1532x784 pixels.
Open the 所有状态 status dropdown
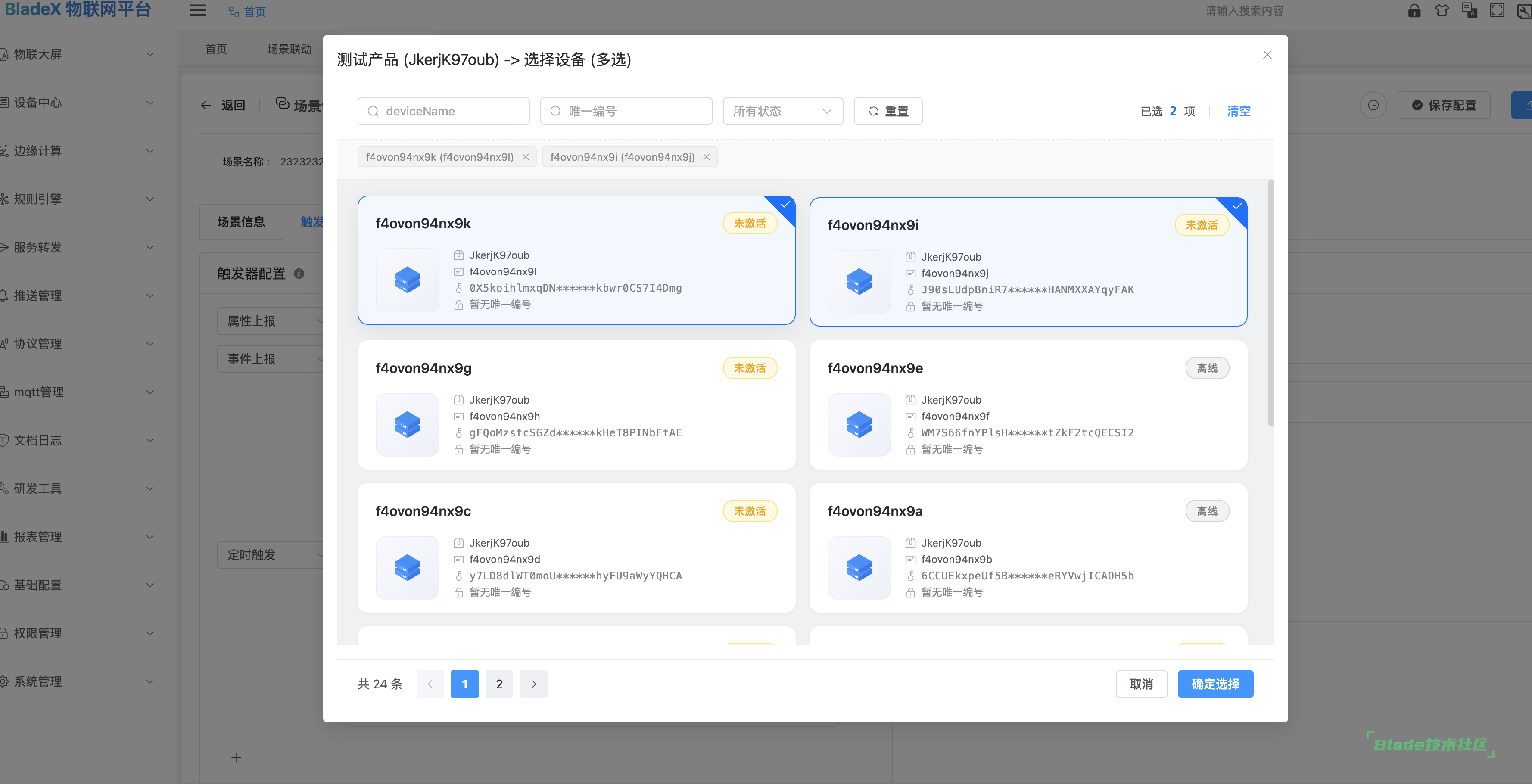[782, 111]
